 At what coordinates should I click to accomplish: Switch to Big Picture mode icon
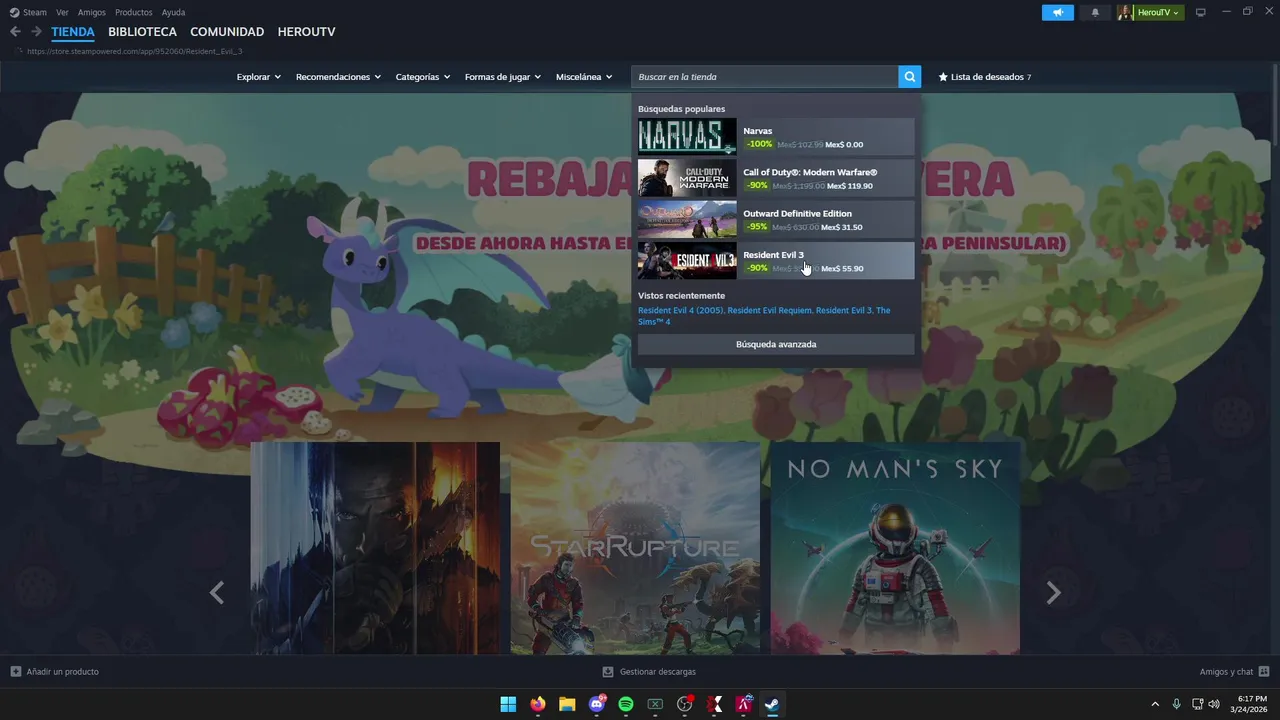[1201, 12]
